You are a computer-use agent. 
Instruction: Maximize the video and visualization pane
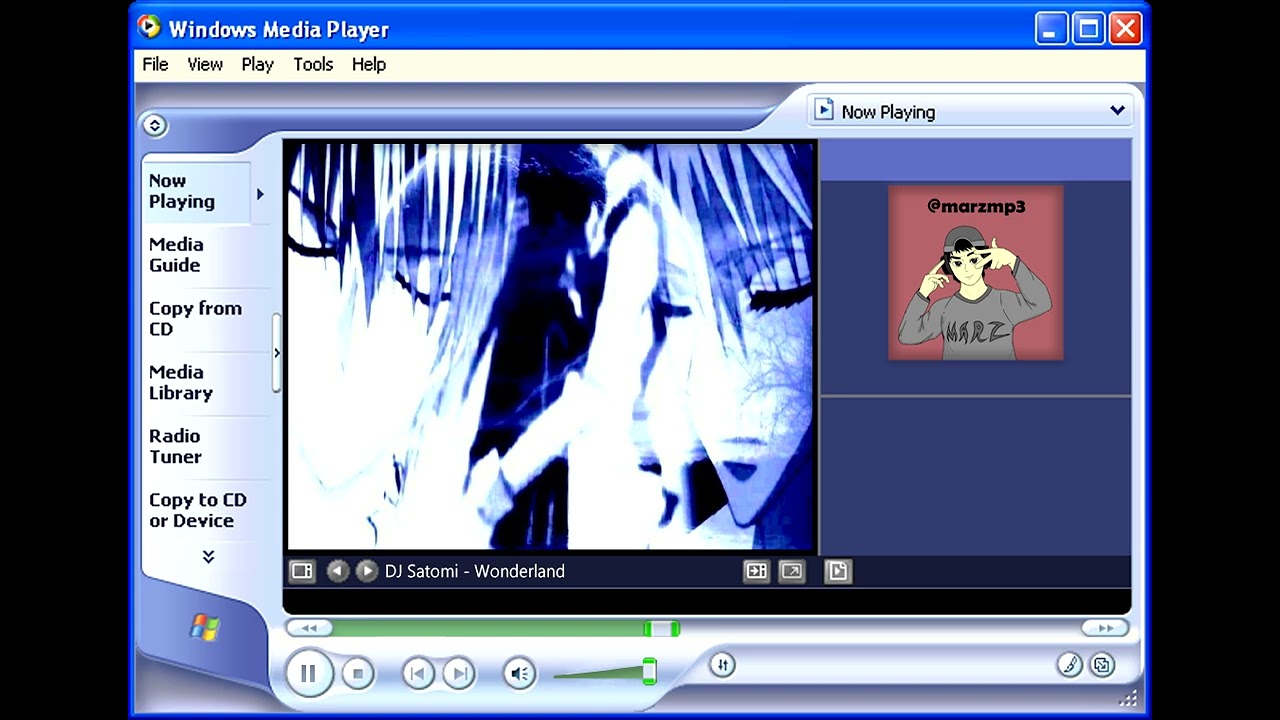coord(756,571)
